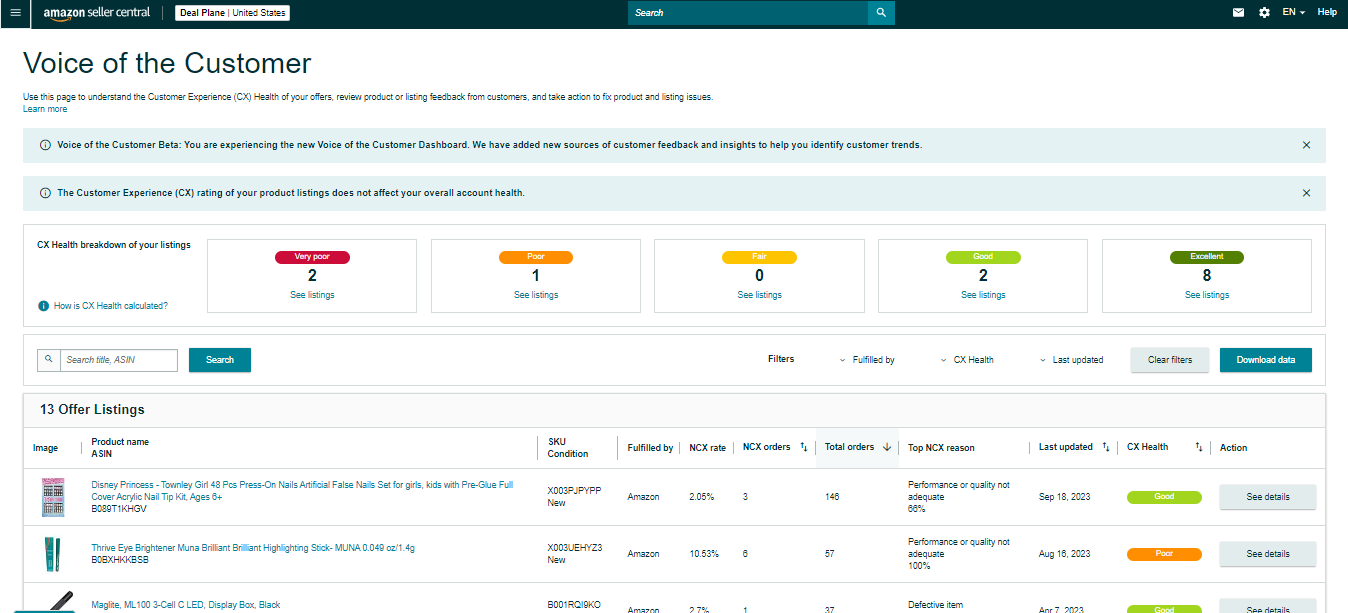Screen dimensions: 1348x613
Task: Sort by Total orders arrow
Action: coord(887,447)
